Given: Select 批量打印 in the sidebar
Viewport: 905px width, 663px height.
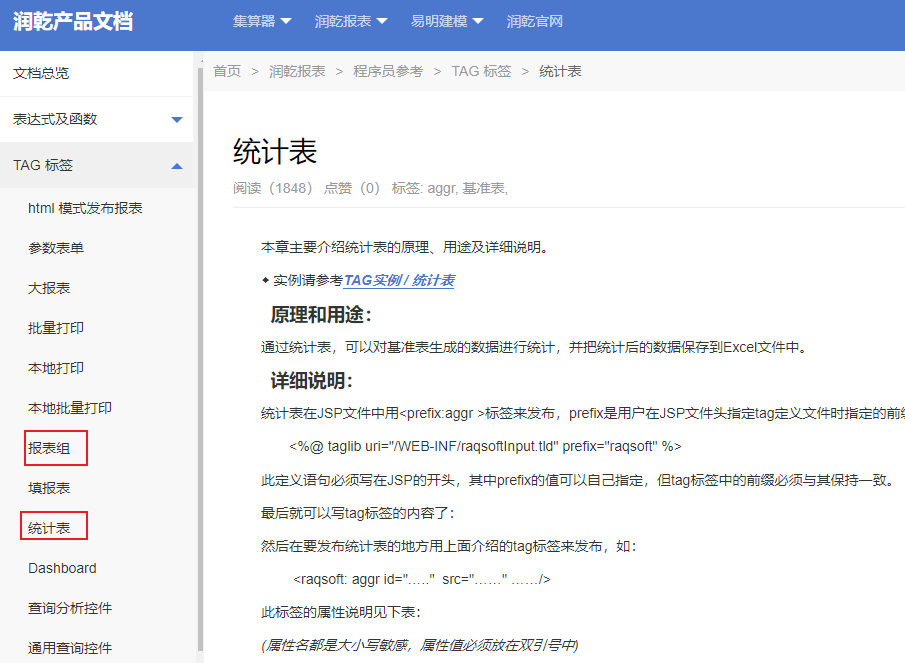Looking at the screenshot, I should point(56,328).
